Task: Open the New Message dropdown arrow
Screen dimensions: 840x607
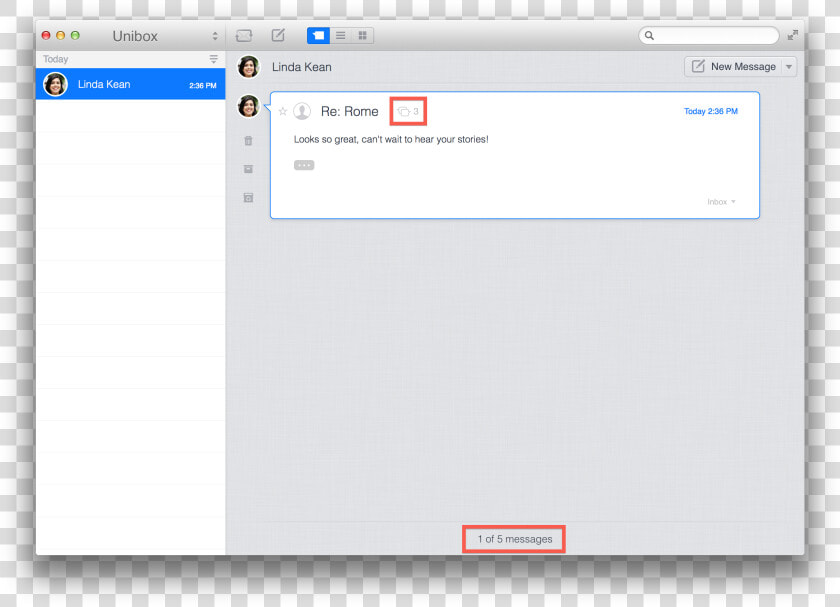Action: point(789,67)
